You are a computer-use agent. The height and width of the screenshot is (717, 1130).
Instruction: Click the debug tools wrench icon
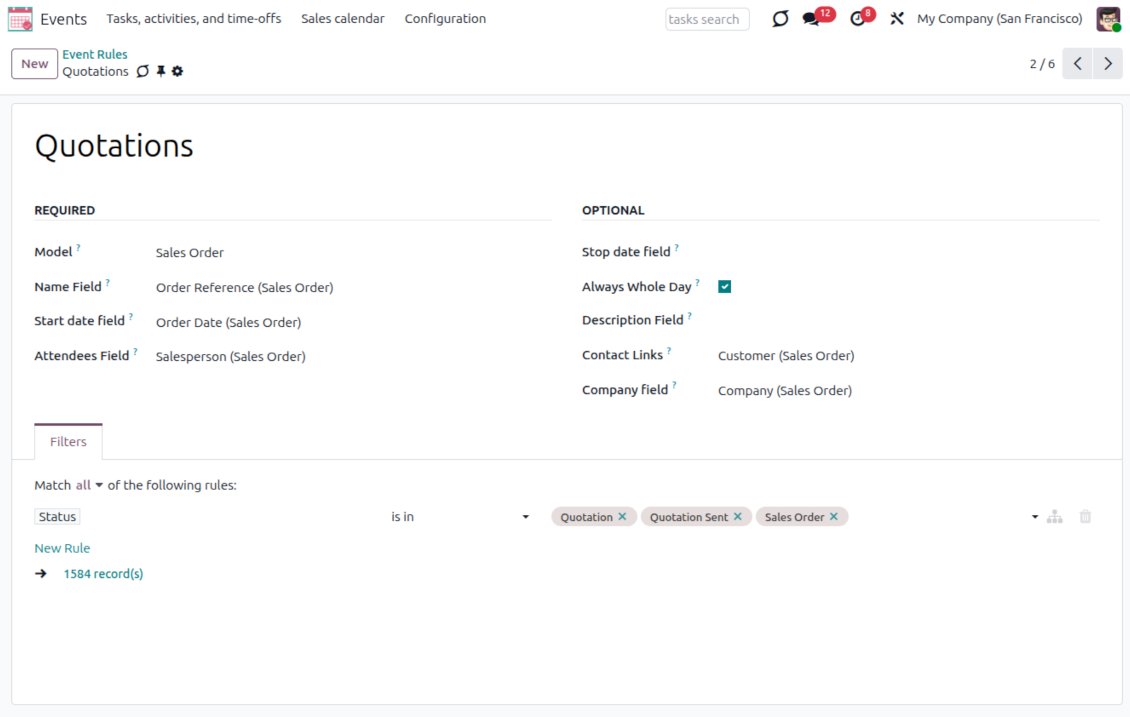point(897,19)
